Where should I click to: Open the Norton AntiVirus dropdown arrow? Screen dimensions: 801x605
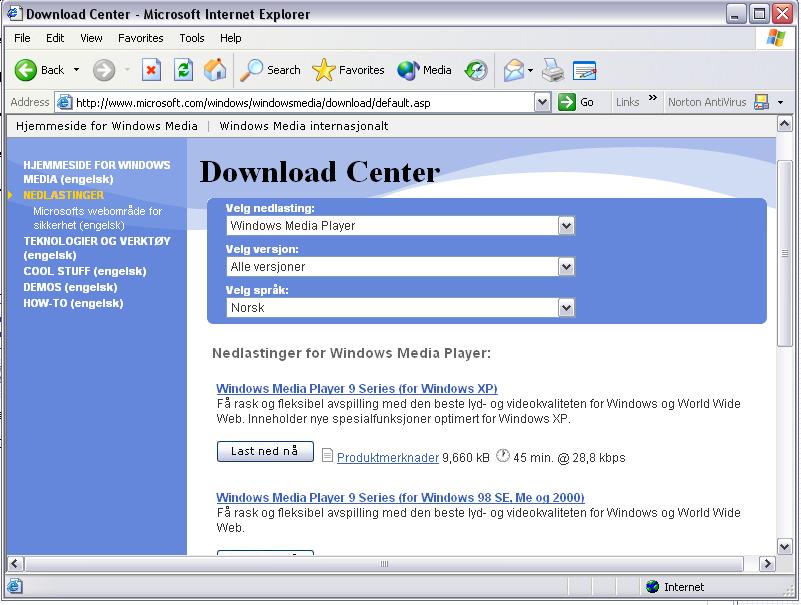pyautogui.click(x=780, y=103)
